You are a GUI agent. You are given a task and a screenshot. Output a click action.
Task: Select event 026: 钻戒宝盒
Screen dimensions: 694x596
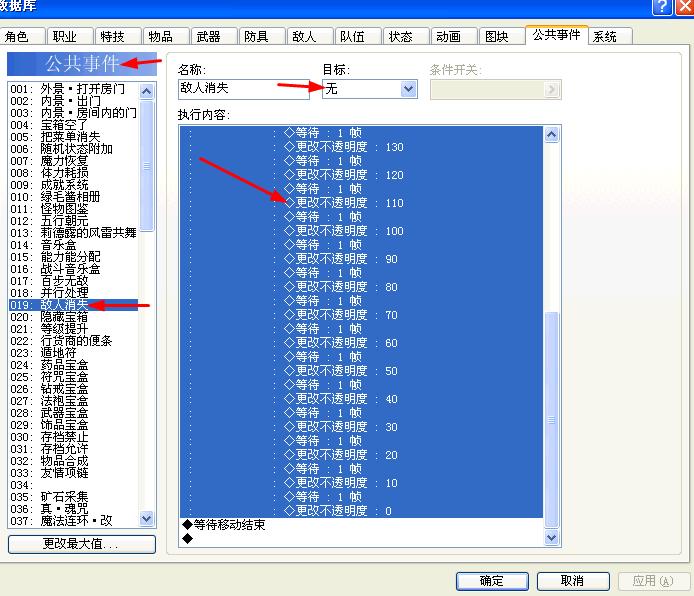[73, 389]
